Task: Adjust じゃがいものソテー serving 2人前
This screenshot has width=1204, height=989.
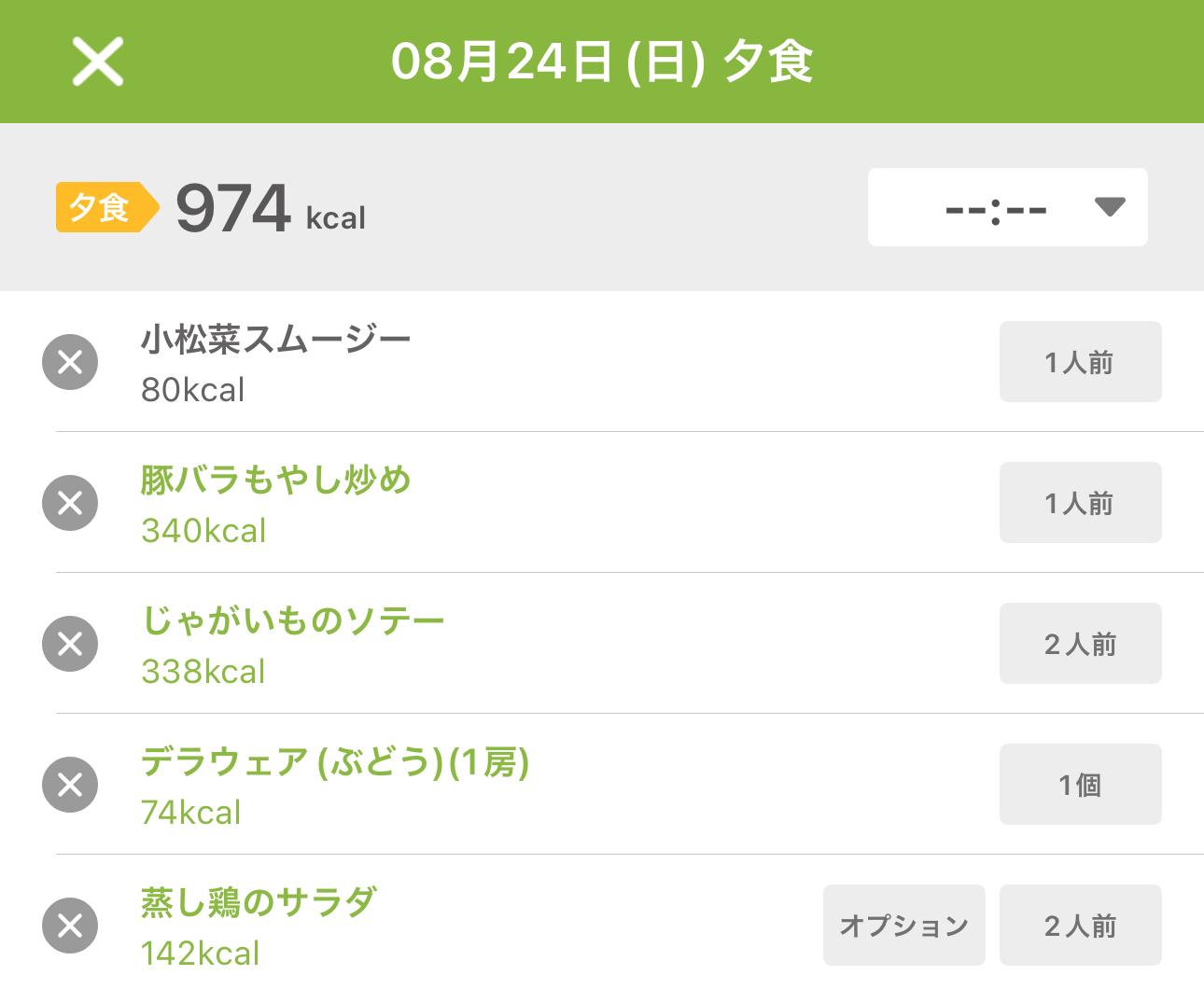Action: pyautogui.click(x=1081, y=644)
